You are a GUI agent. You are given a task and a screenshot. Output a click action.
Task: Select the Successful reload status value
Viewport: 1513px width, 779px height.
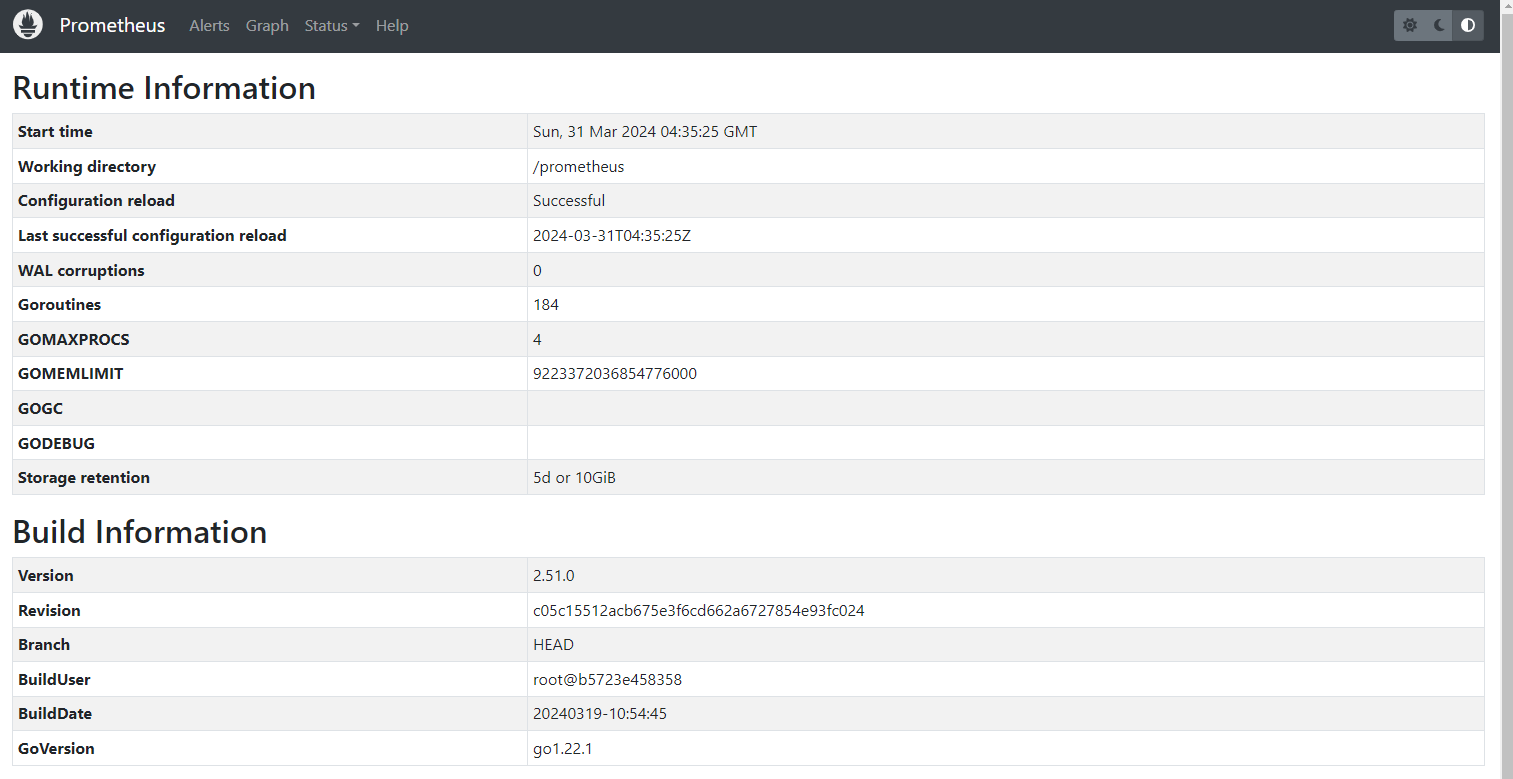(x=569, y=201)
